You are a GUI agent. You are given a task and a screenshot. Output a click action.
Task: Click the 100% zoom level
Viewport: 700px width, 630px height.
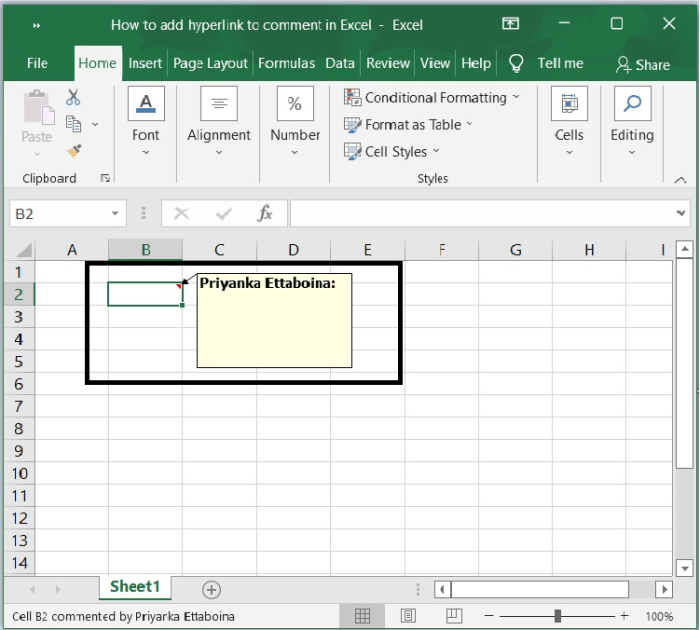tap(659, 617)
